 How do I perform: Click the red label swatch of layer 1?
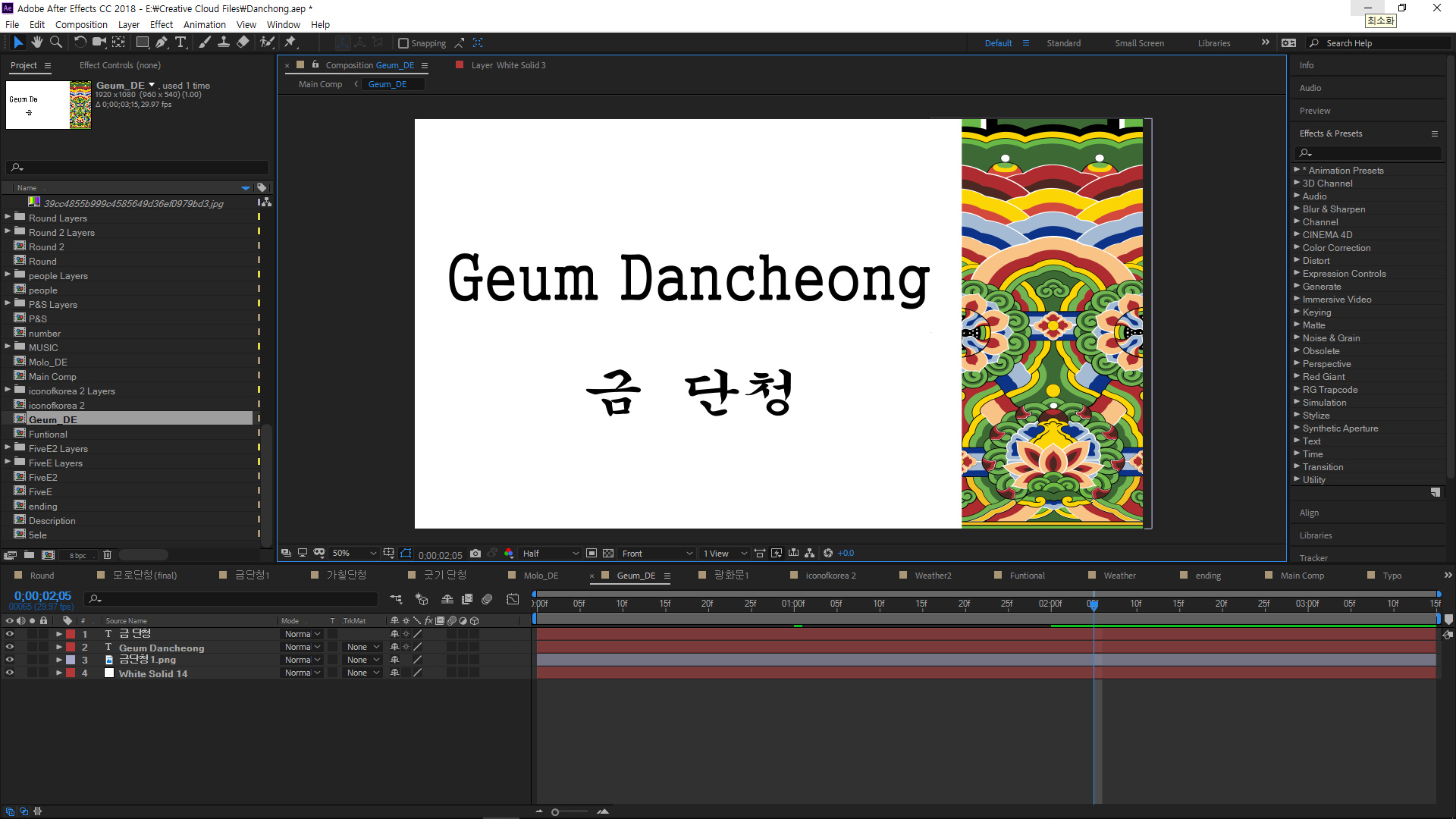[71, 634]
